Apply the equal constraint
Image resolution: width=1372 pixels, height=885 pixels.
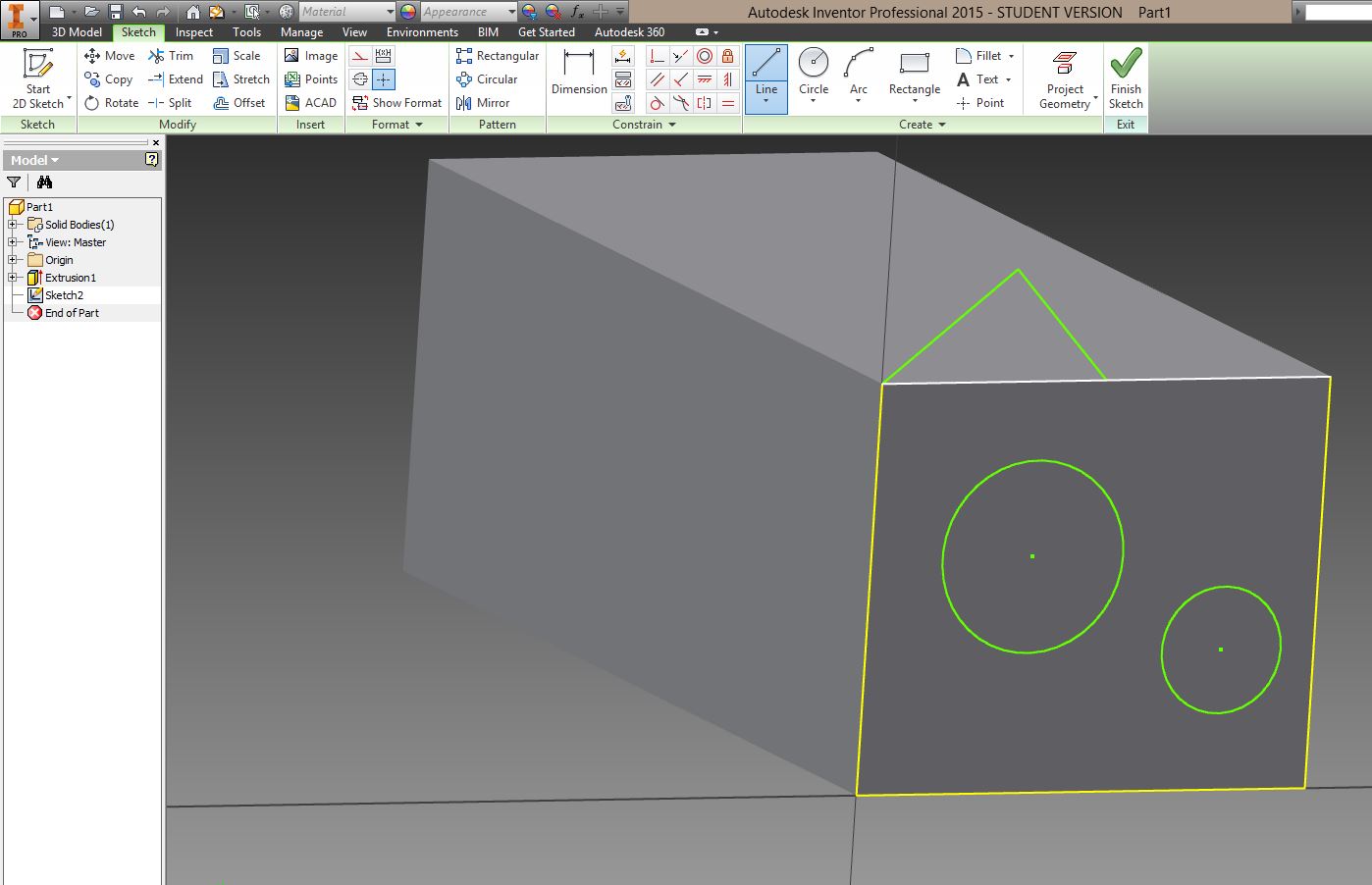click(x=727, y=103)
